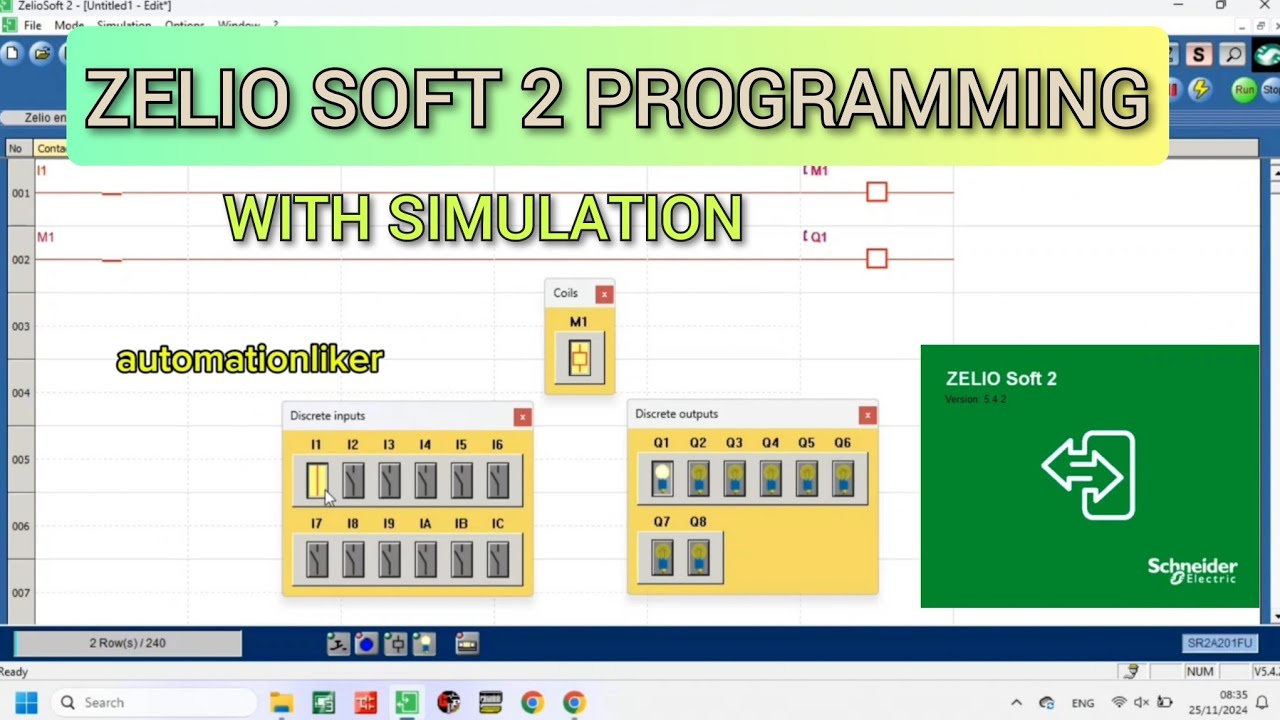Click row number 005 in ladder editor
Image resolution: width=1280 pixels, height=720 pixels.
[x=20, y=460]
